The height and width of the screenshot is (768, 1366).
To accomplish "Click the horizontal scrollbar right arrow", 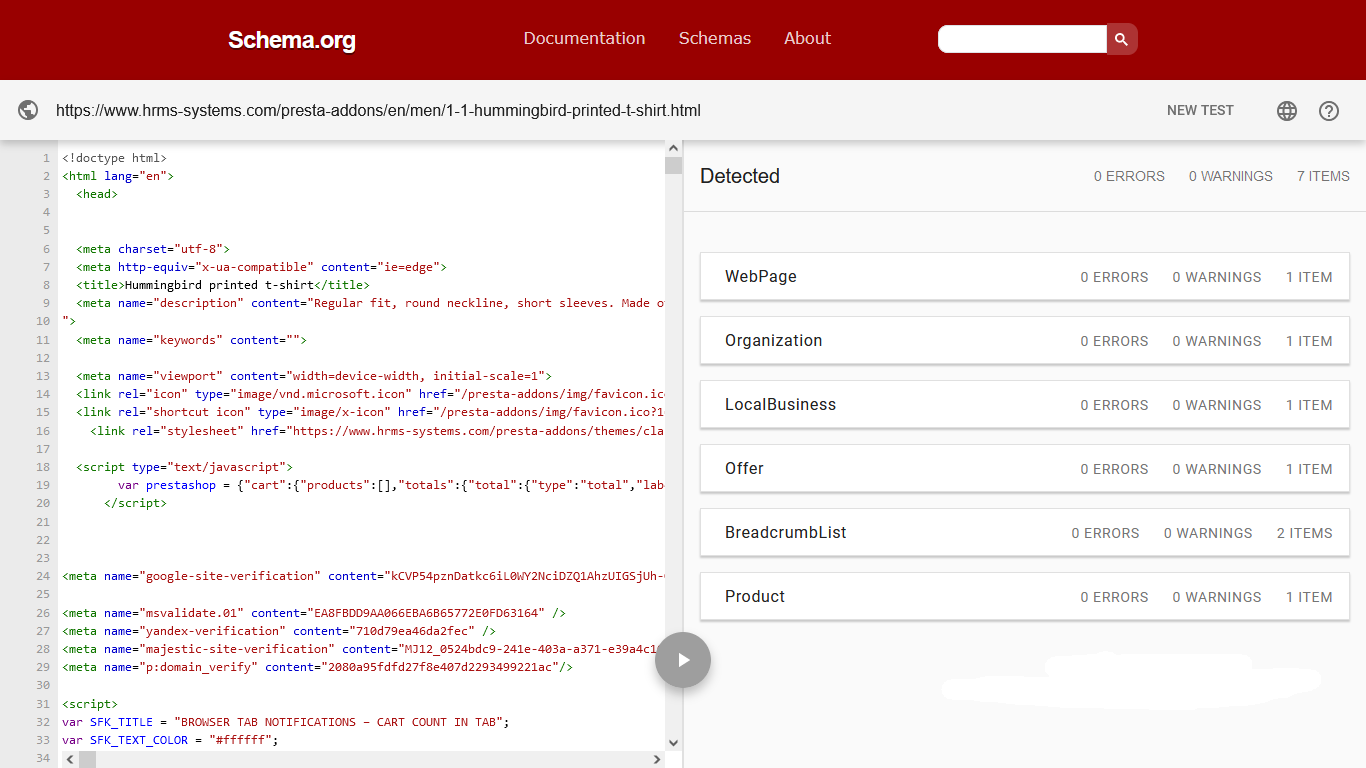I will tap(657, 759).
